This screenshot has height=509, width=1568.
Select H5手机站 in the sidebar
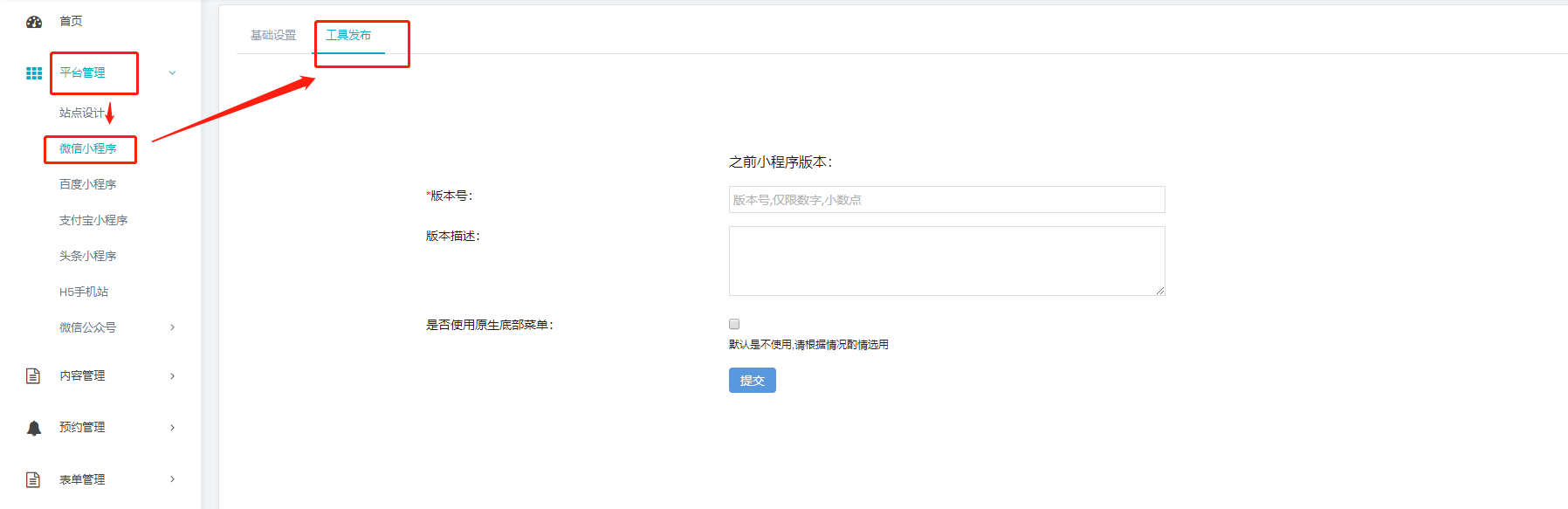(84, 292)
